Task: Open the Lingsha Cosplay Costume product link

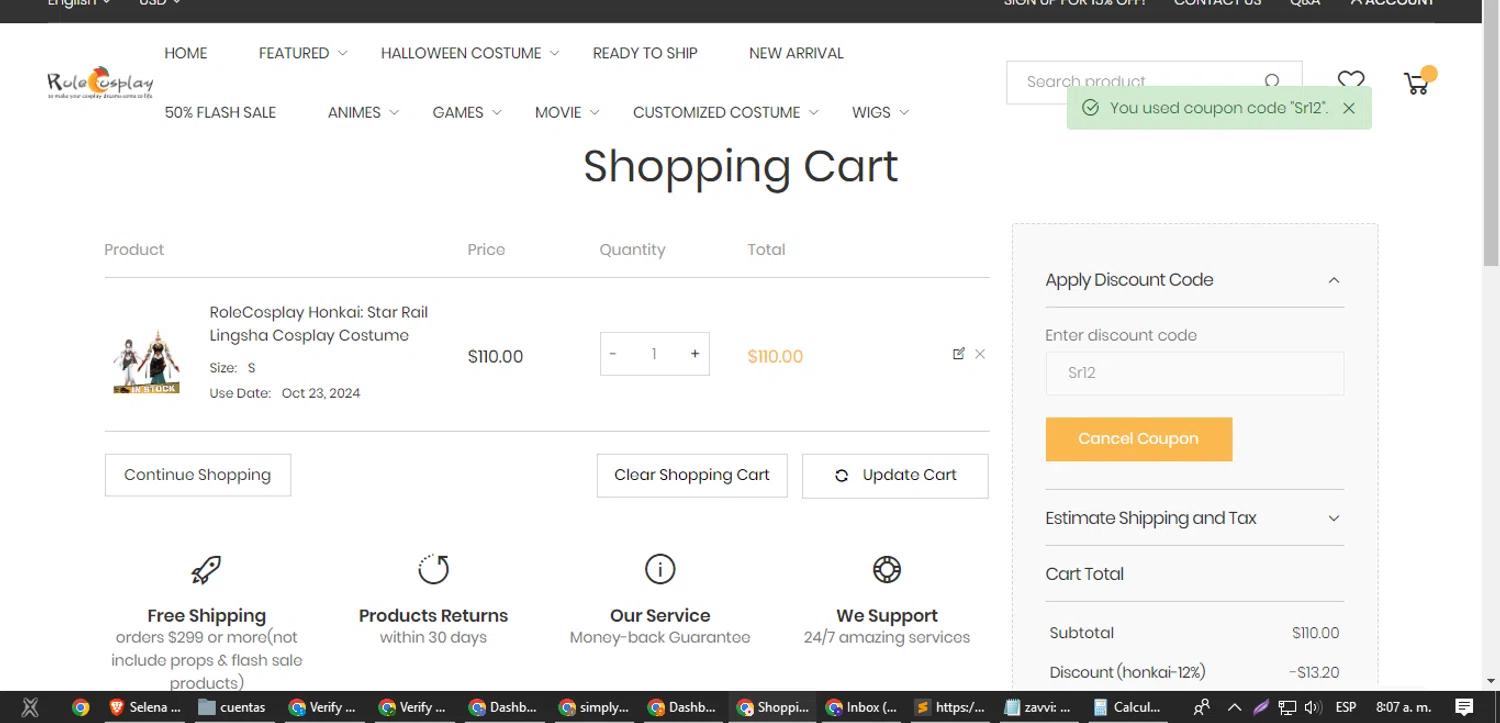Action: coord(319,324)
